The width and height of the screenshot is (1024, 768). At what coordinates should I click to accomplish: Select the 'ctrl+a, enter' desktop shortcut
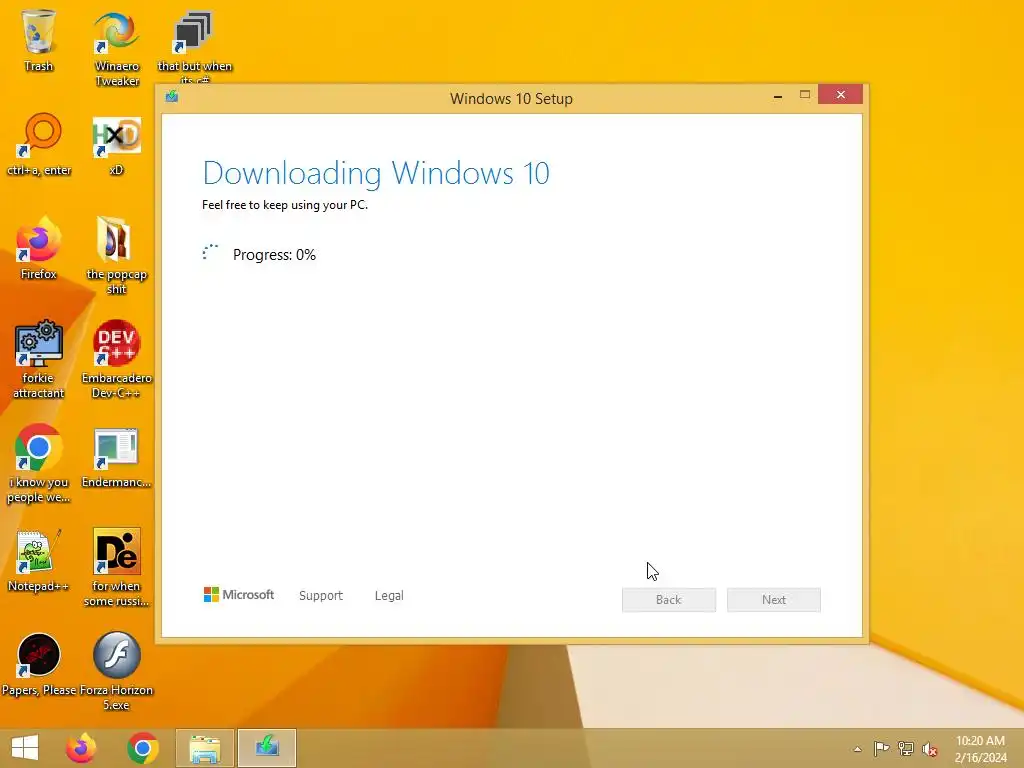click(x=39, y=144)
